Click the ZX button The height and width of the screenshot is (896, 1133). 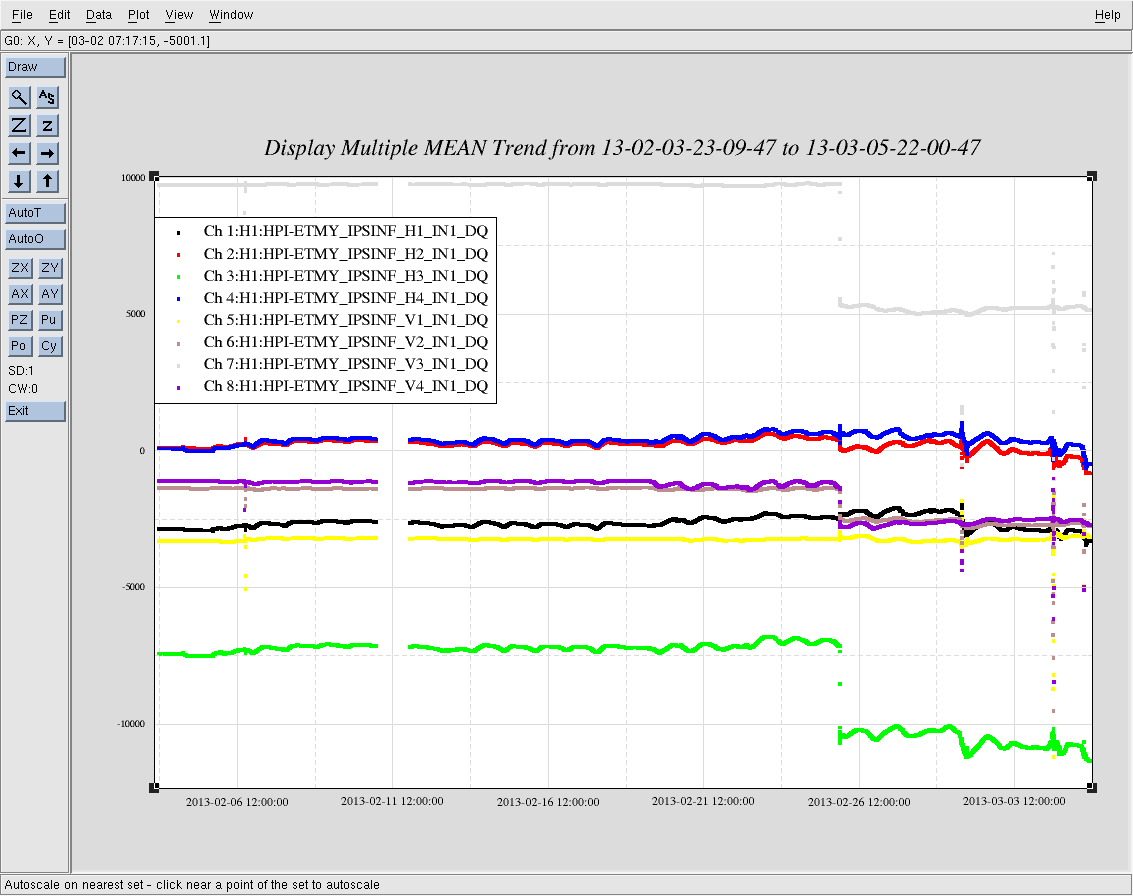point(20,268)
